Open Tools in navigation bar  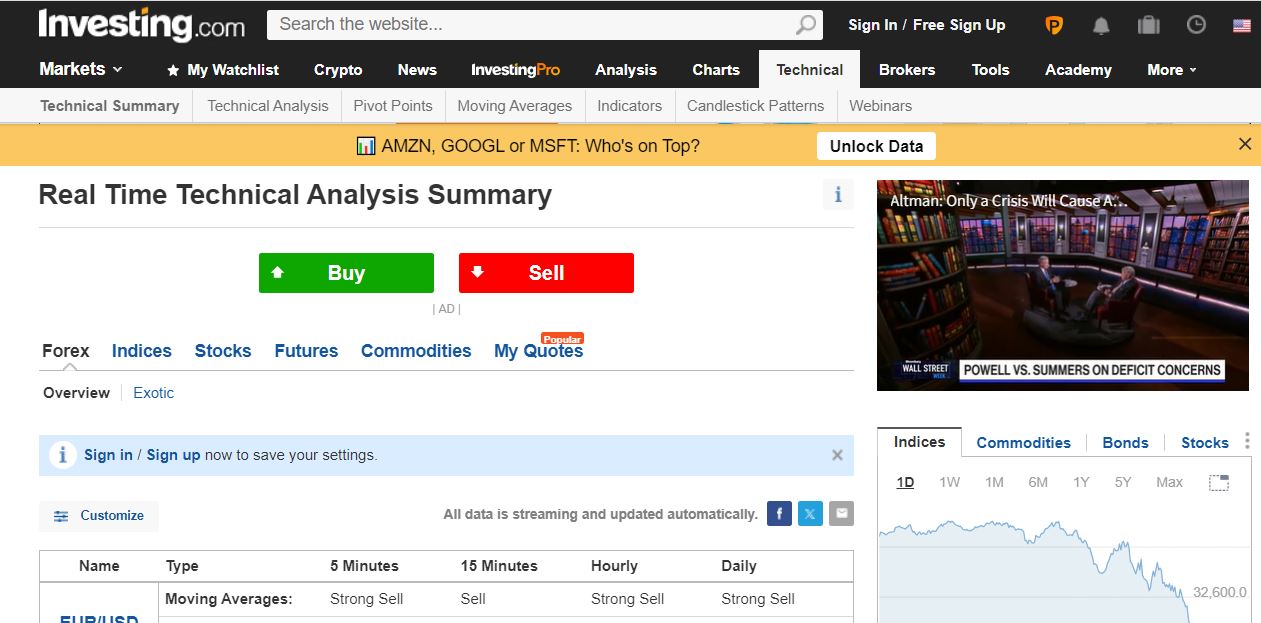tap(990, 70)
